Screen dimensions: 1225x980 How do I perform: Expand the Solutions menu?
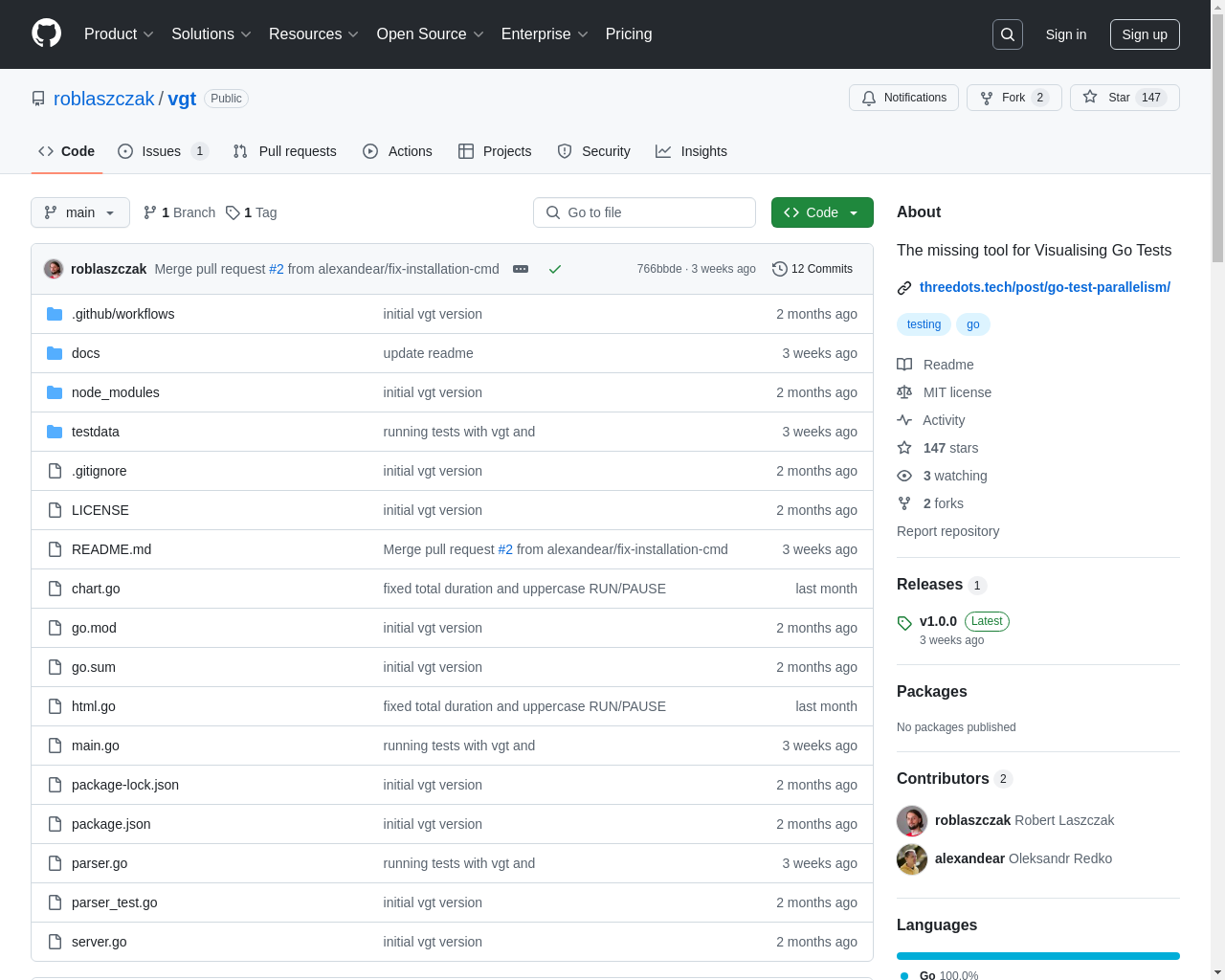point(212,34)
